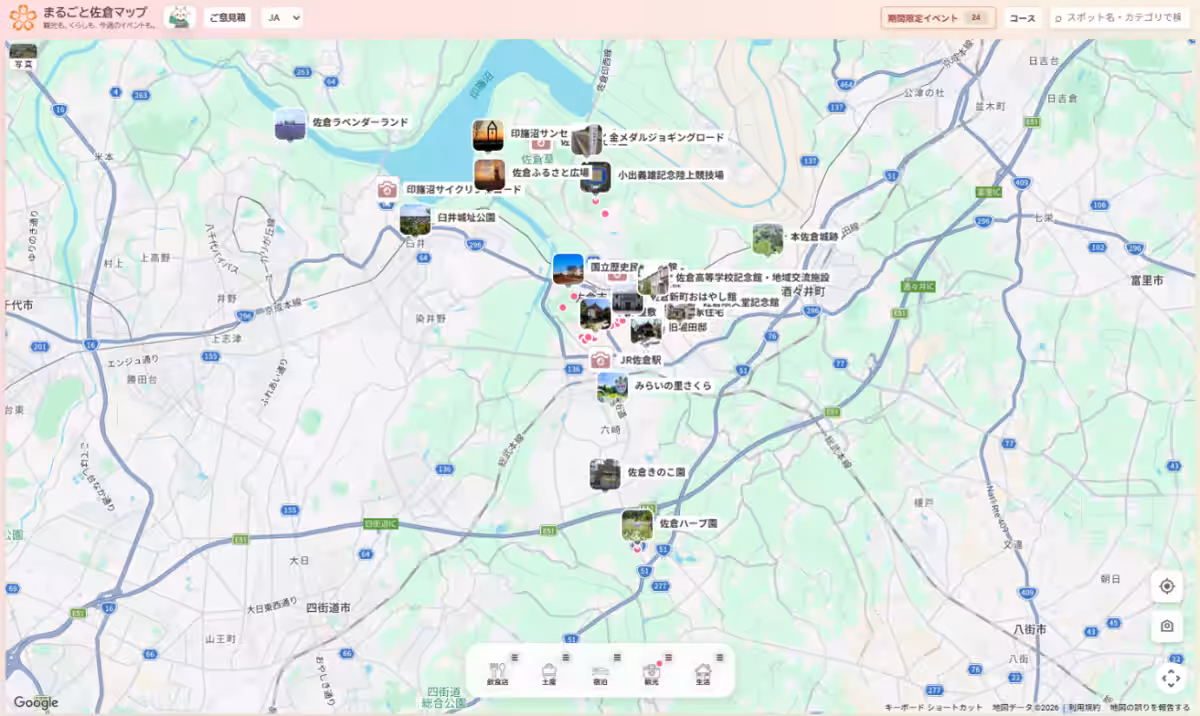Click the 佐倉新町おはやし館 label
The width and height of the screenshot is (1200, 716).
[x=697, y=297]
